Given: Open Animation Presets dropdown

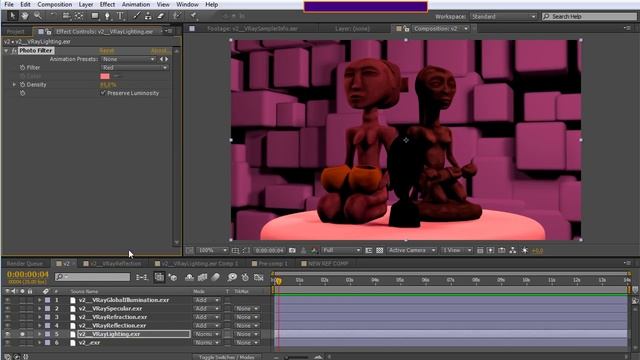Looking at the screenshot, I should tap(128, 59).
